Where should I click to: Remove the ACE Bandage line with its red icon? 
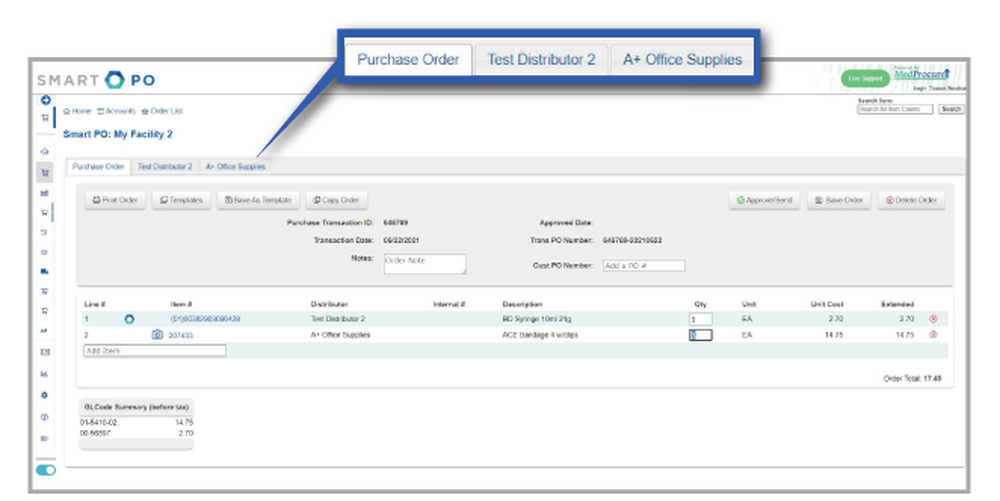(933, 335)
